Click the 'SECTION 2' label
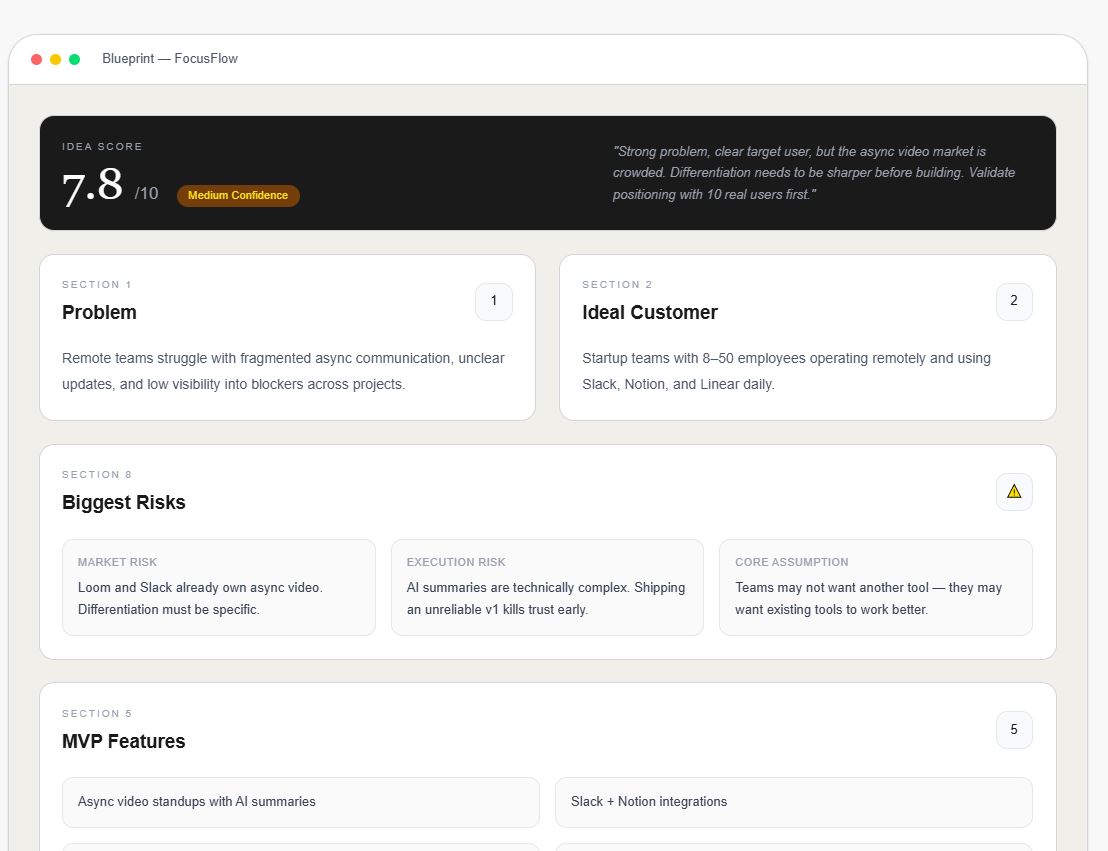1108x851 pixels. pos(617,285)
